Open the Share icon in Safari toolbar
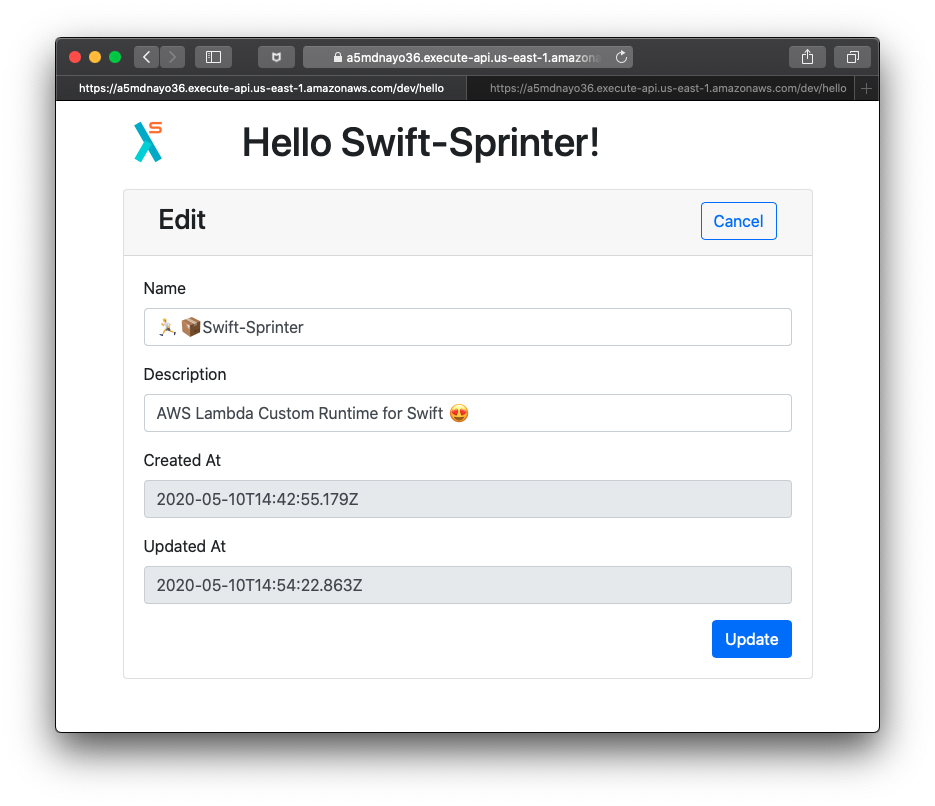The image size is (935, 806). pyautogui.click(x=807, y=57)
